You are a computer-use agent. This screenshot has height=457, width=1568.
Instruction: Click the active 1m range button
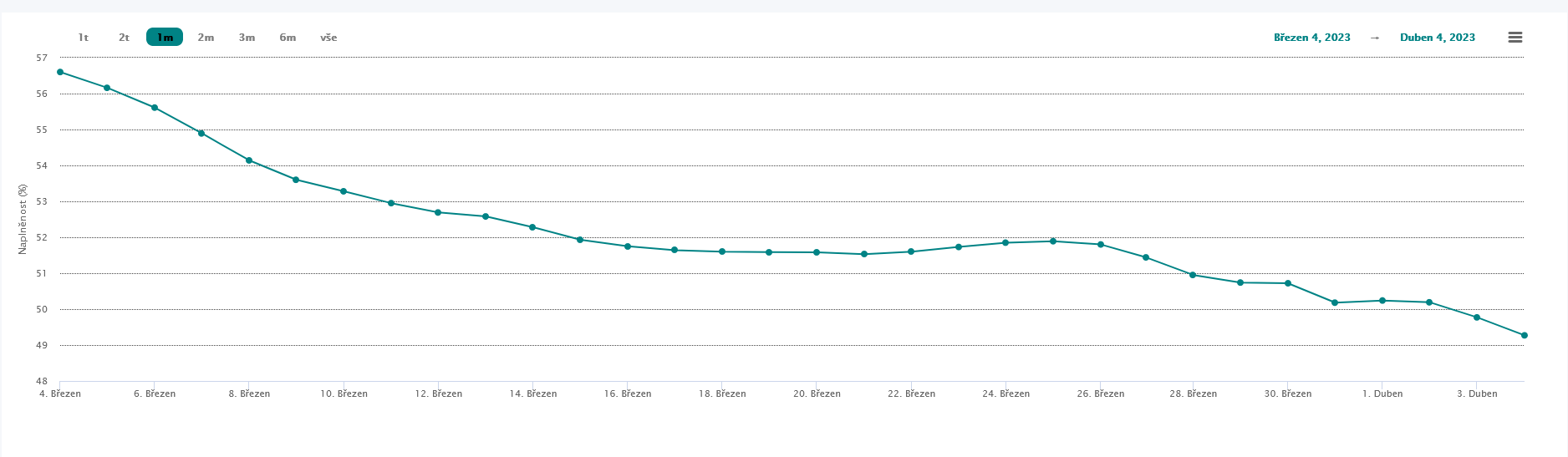pyautogui.click(x=165, y=38)
